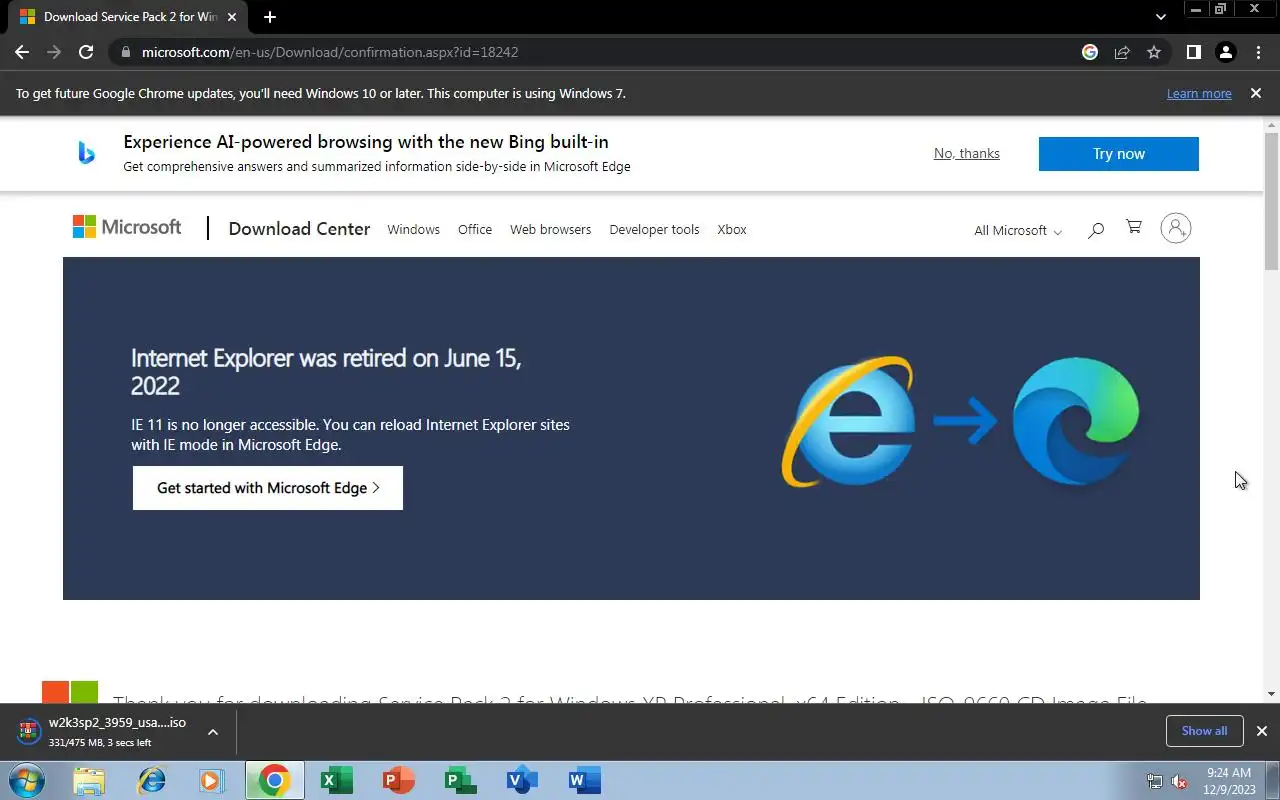Screen dimensions: 1280x800
Task: Click the browser forward arrow
Action: tap(54, 52)
